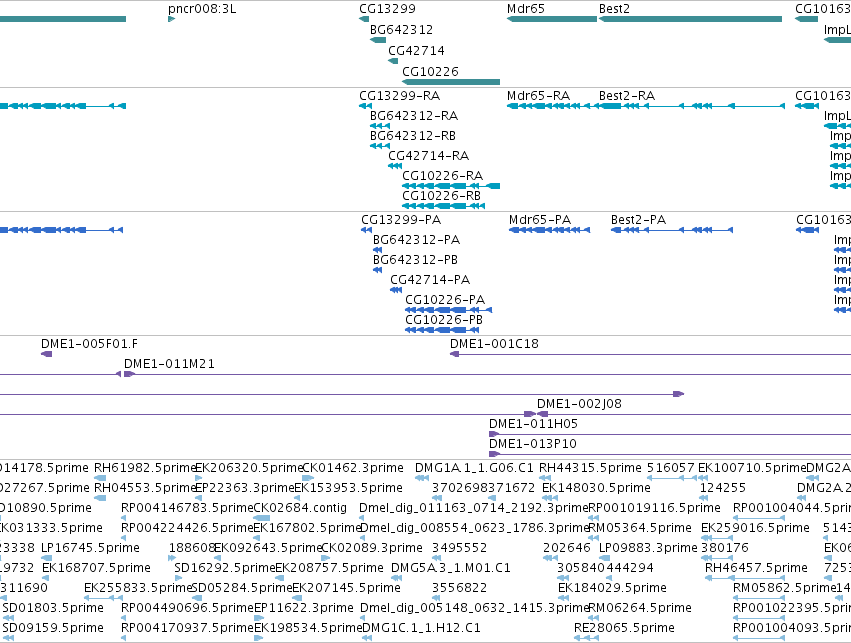Click the CG10226-RB transcript label
This screenshot has width=851, height=643.
(441, 196)
